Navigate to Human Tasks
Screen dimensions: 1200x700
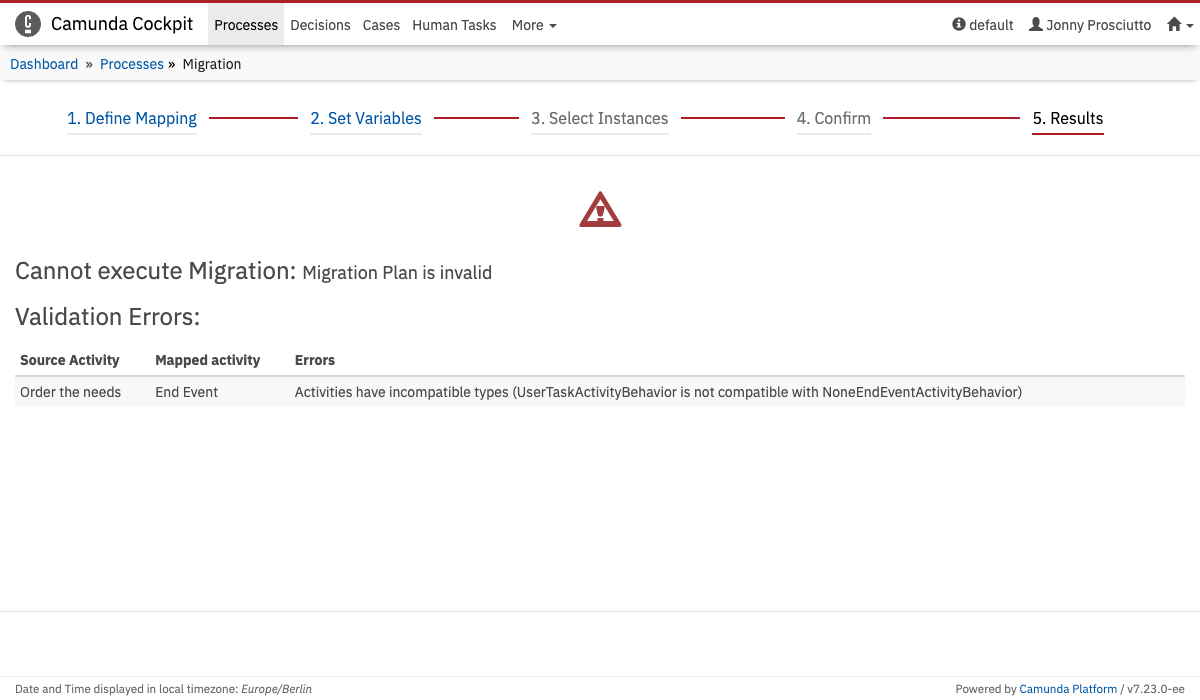coord(454,25)
